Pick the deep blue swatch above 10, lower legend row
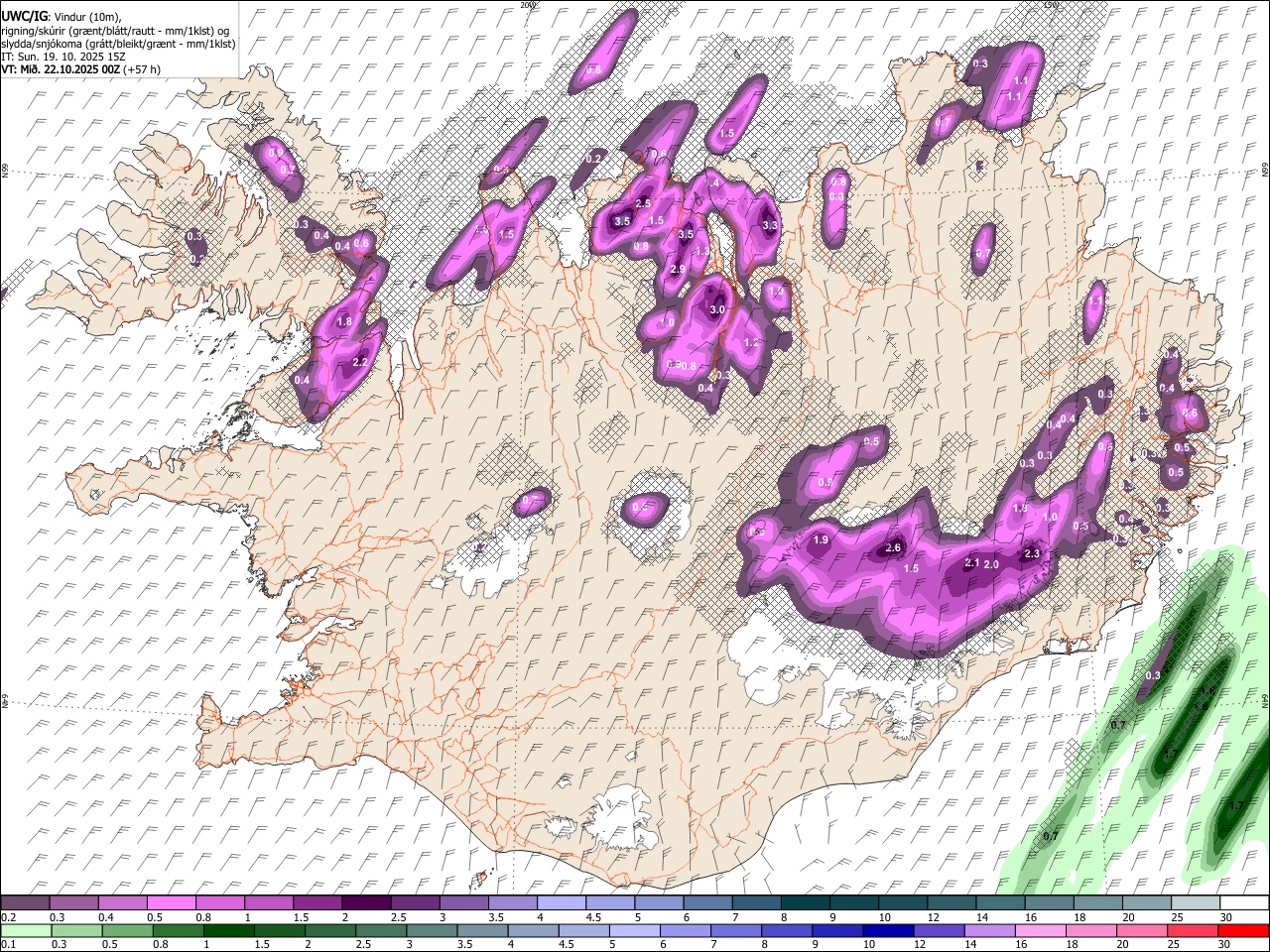The width and height of the screenshot is (1270, 952). [x=887, y=930]
